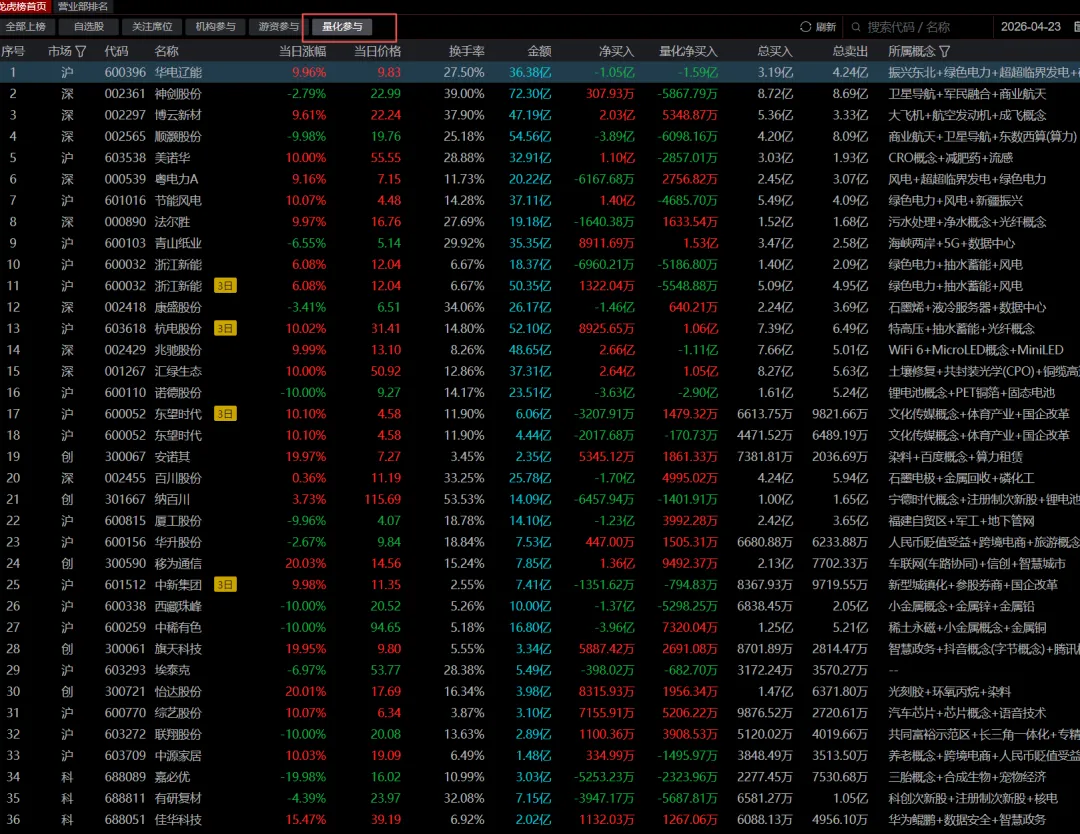Sort by the 换手率 column header
Image resolution: width=1080 pixels, height=834 pixels.
click(x=466, y=51)
